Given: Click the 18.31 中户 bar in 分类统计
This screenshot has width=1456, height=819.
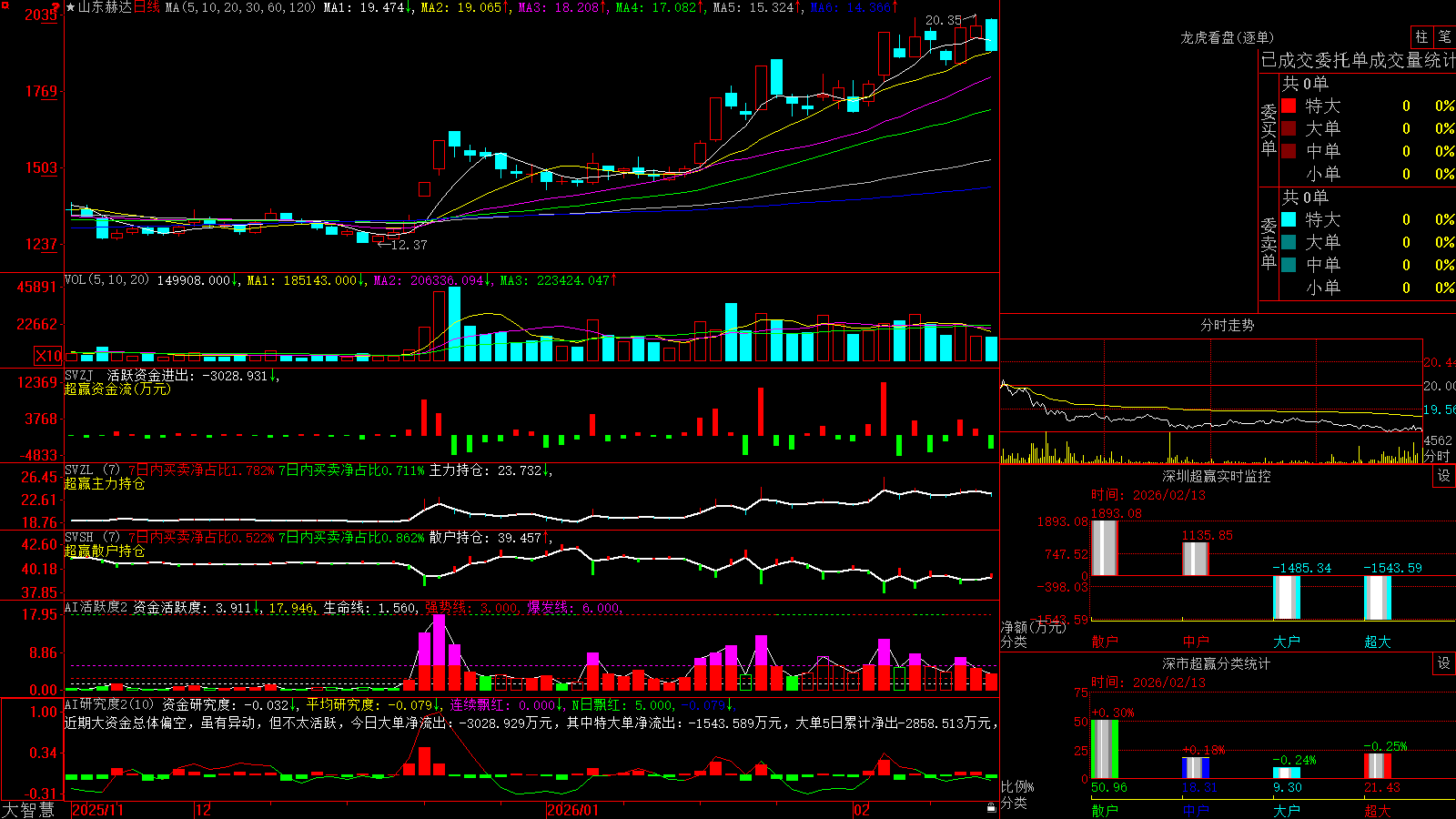Looking at the screenshot, I should click(x=1195, y=768).
